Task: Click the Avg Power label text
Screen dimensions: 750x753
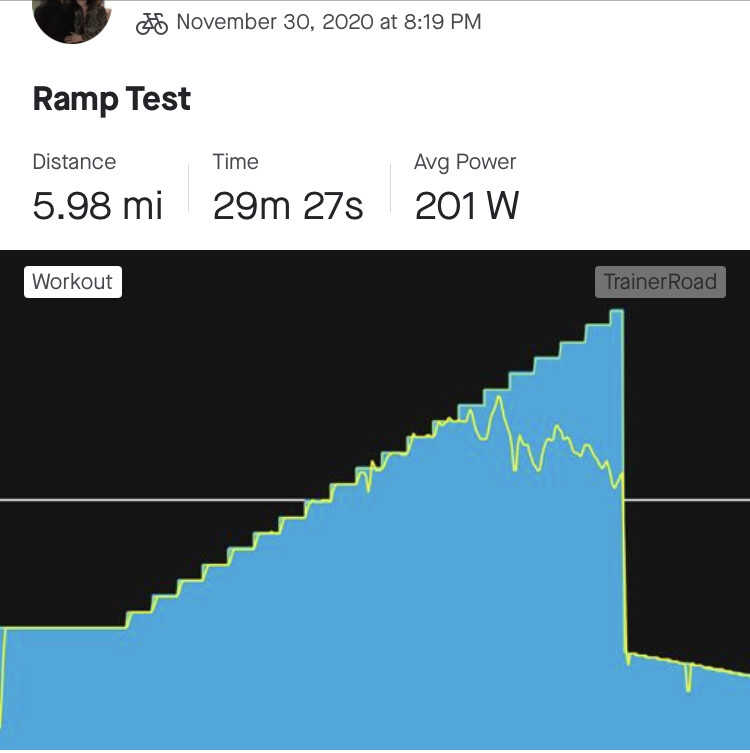Action: coord(465,162)
